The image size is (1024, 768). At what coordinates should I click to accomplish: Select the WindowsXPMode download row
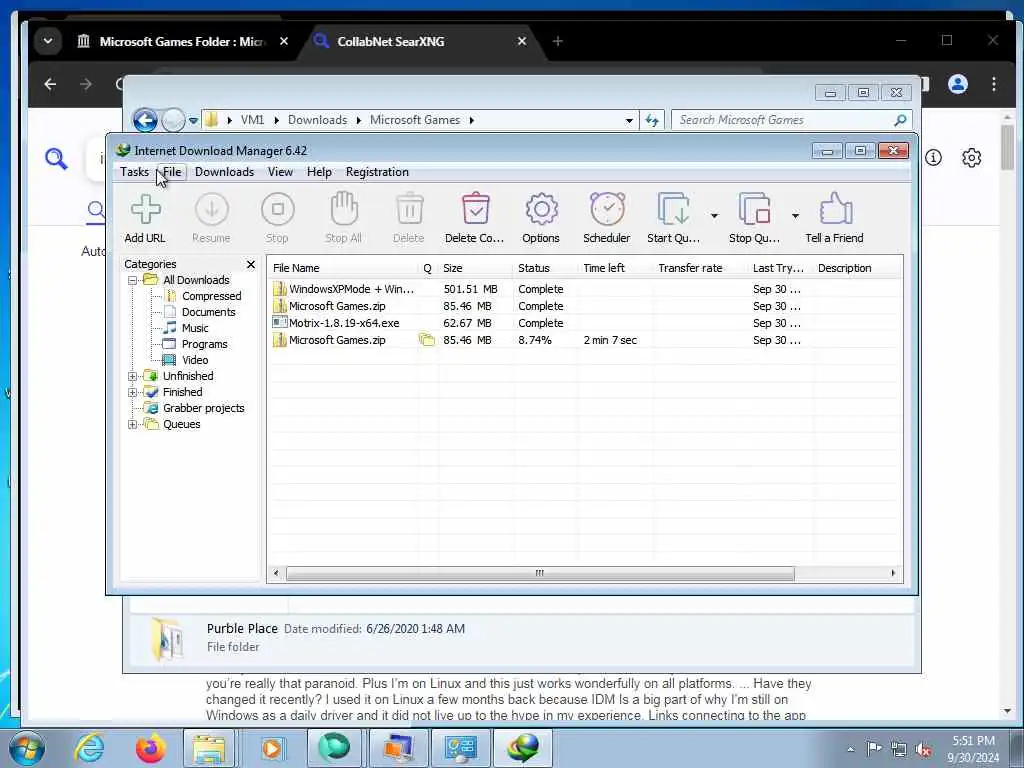point(585,289)
